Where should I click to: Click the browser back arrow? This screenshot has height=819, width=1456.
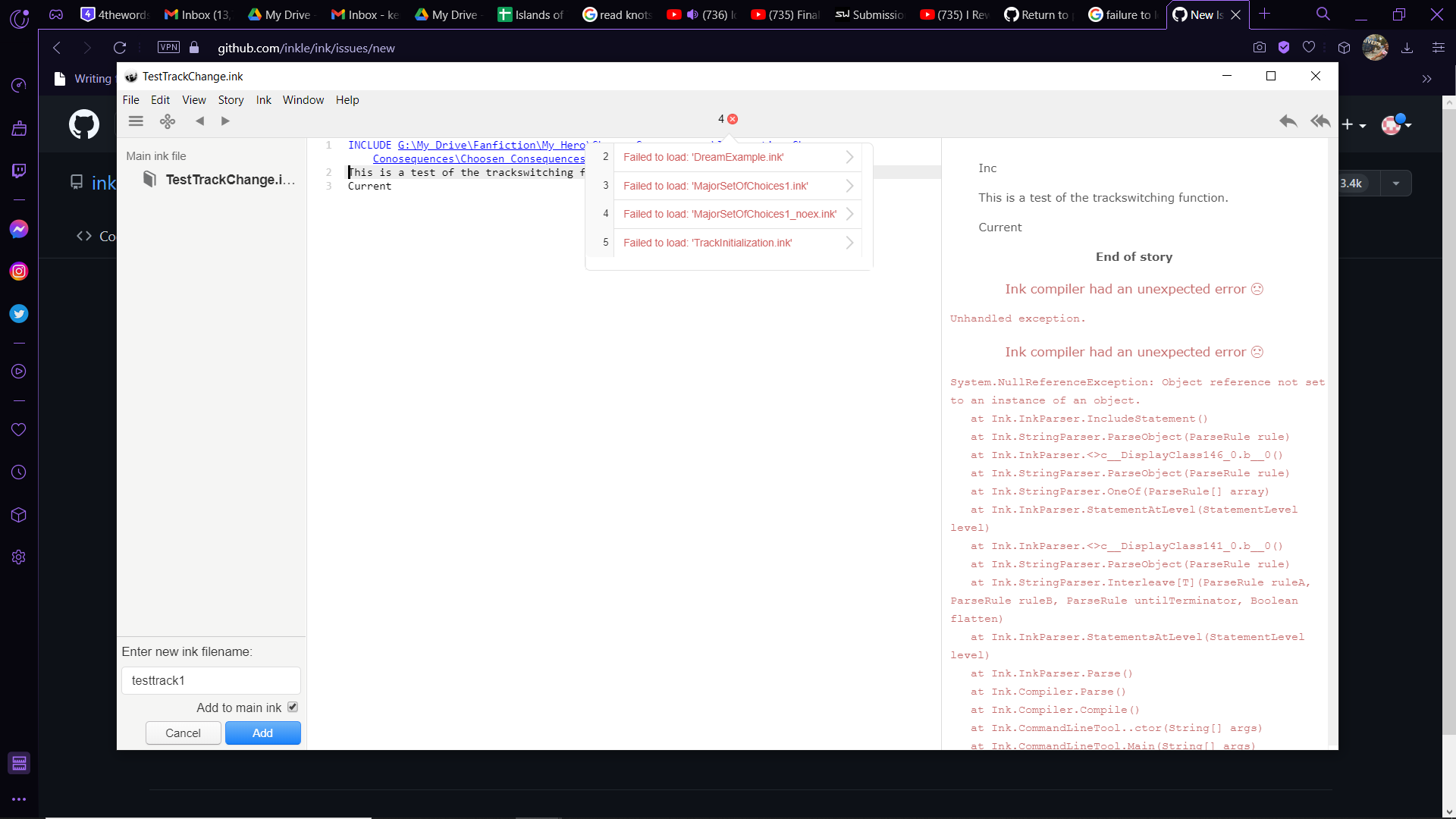tap(57, 48)
